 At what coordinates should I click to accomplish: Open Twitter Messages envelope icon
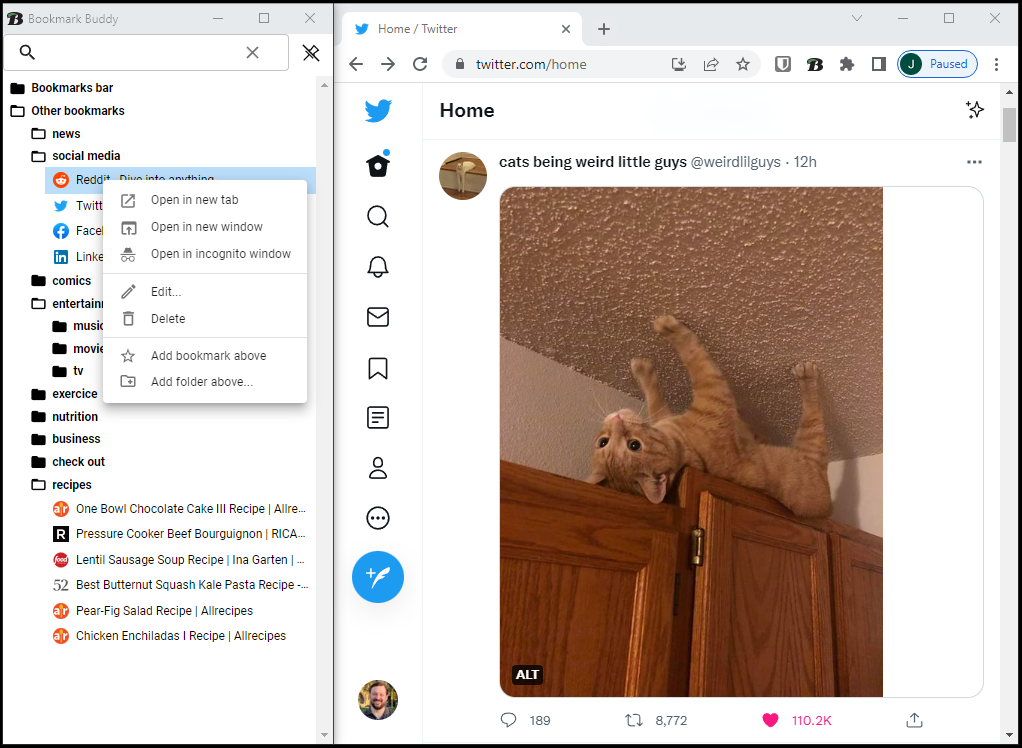(x=378, y=317)
